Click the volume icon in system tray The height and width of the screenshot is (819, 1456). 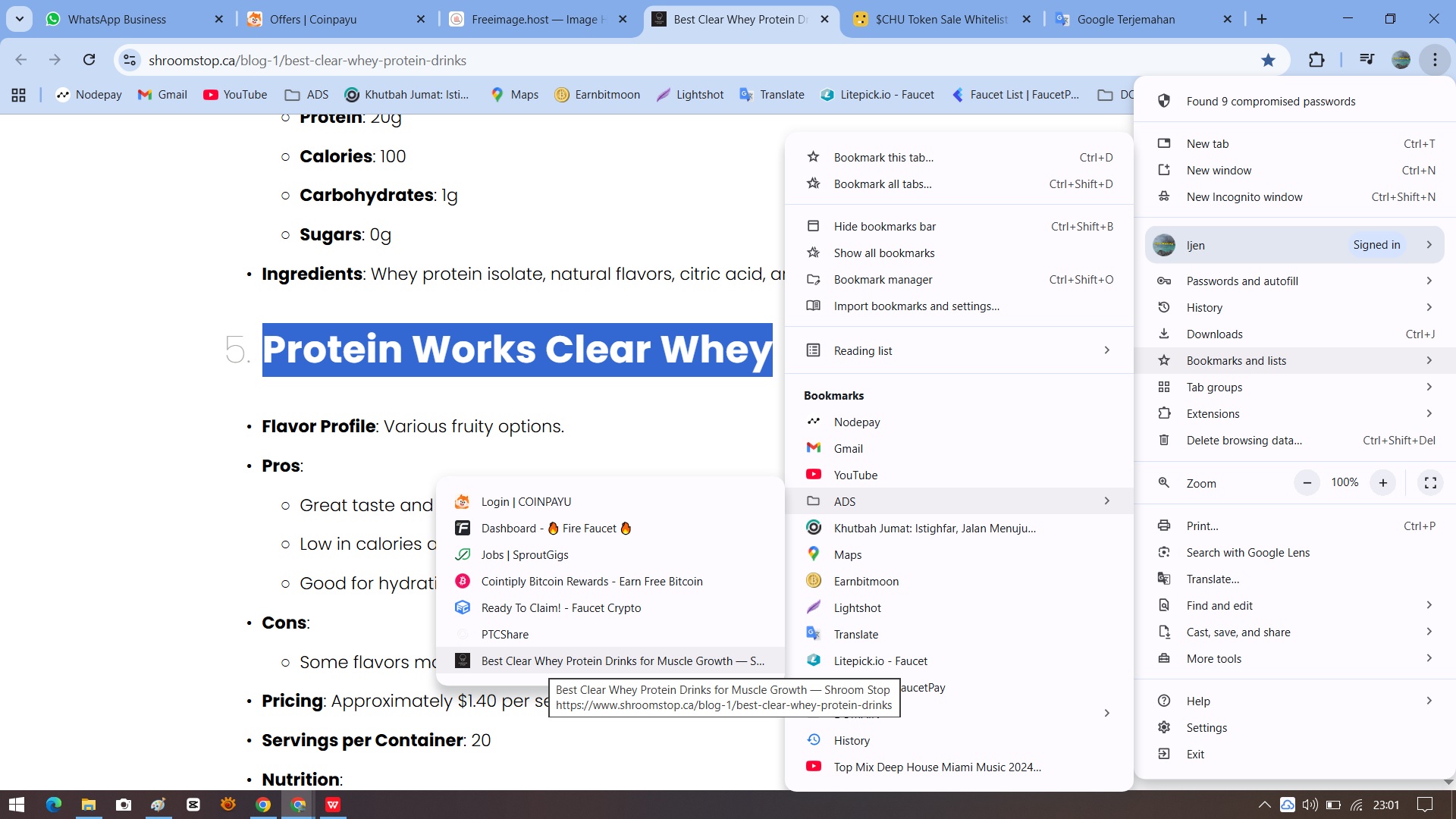[x=1310, y=805]
